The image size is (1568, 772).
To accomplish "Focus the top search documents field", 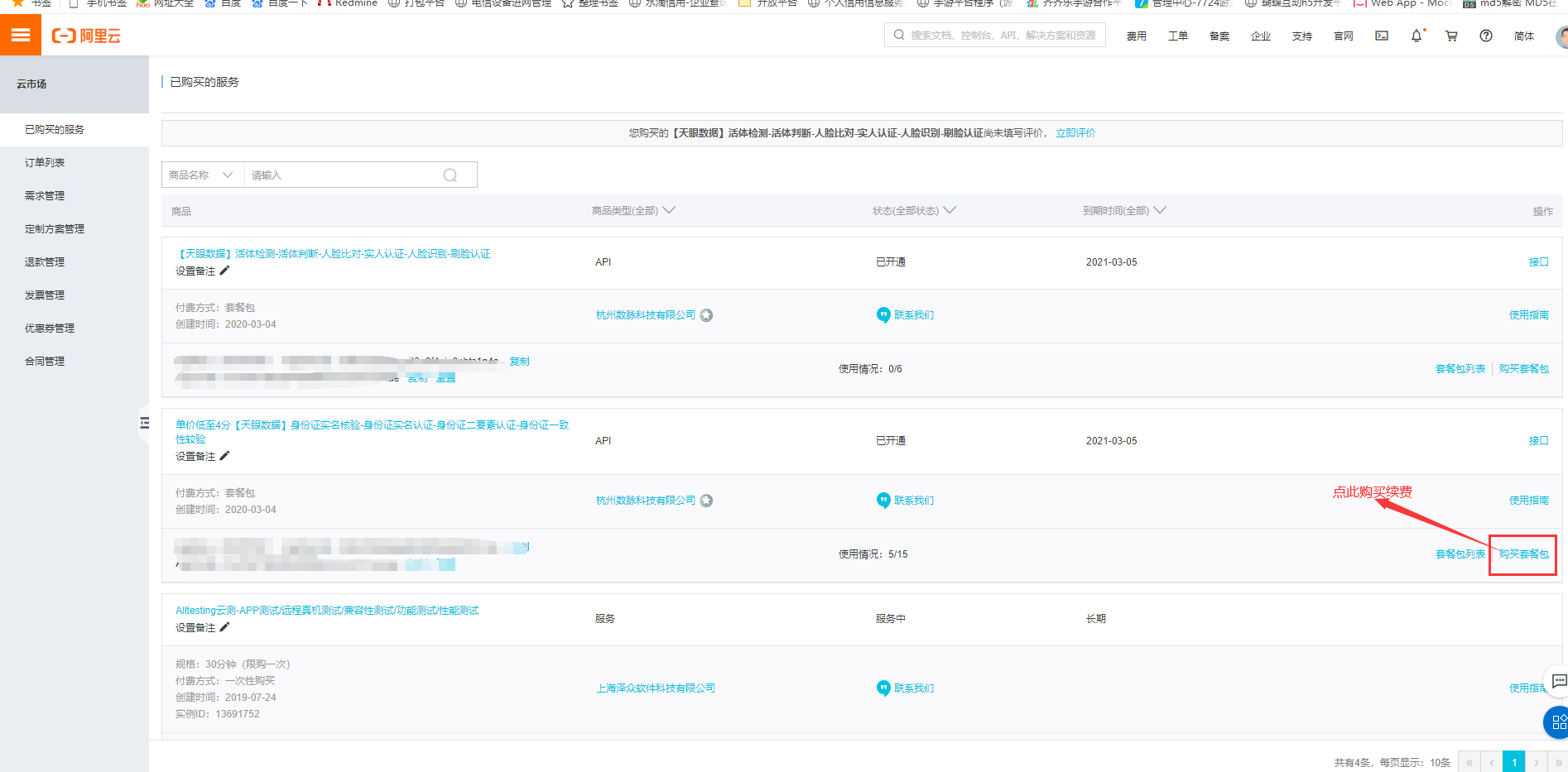I will coord(995,36).
